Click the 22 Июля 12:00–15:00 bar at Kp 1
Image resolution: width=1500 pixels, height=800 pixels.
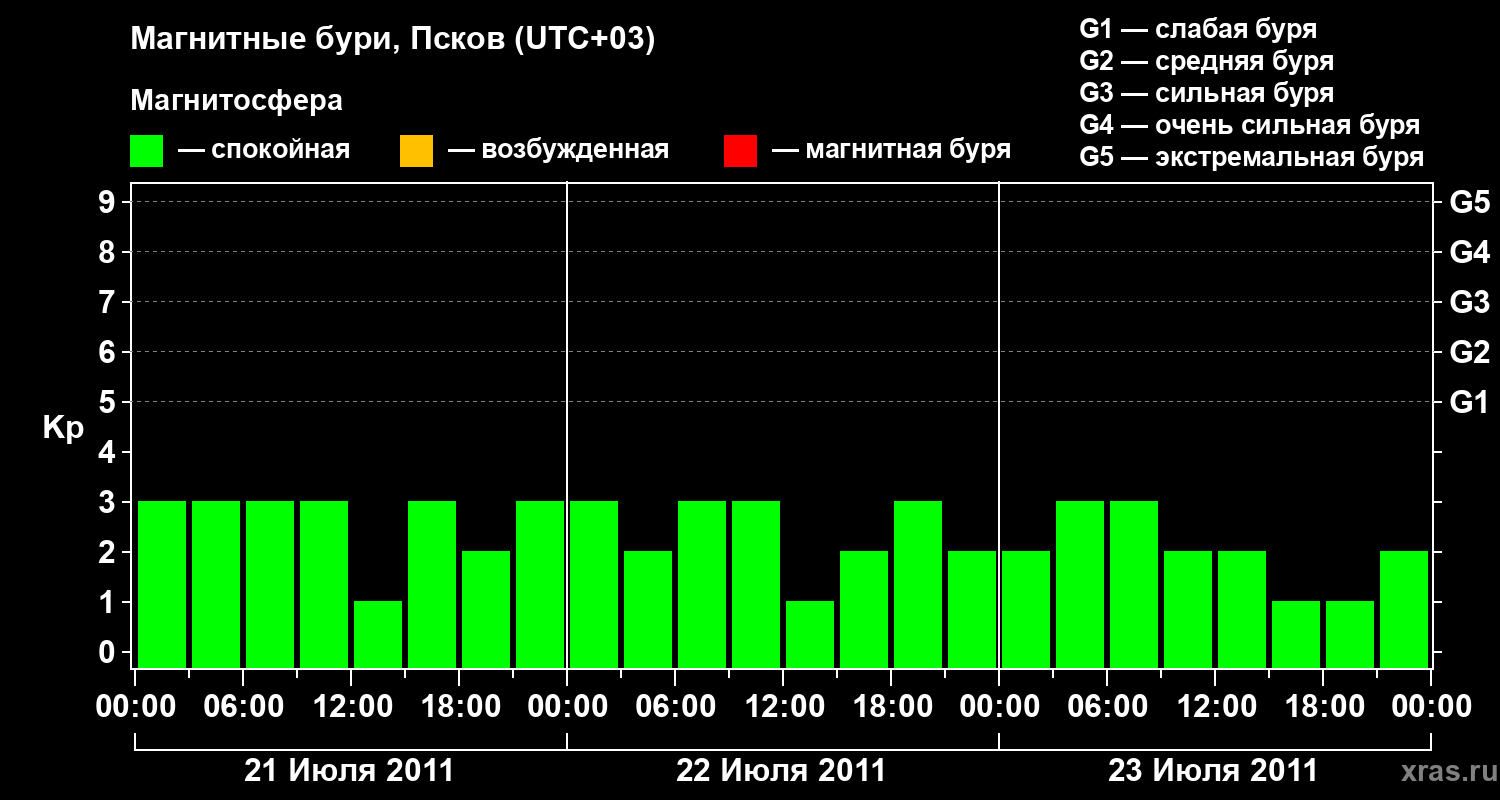tap(810, 634)
